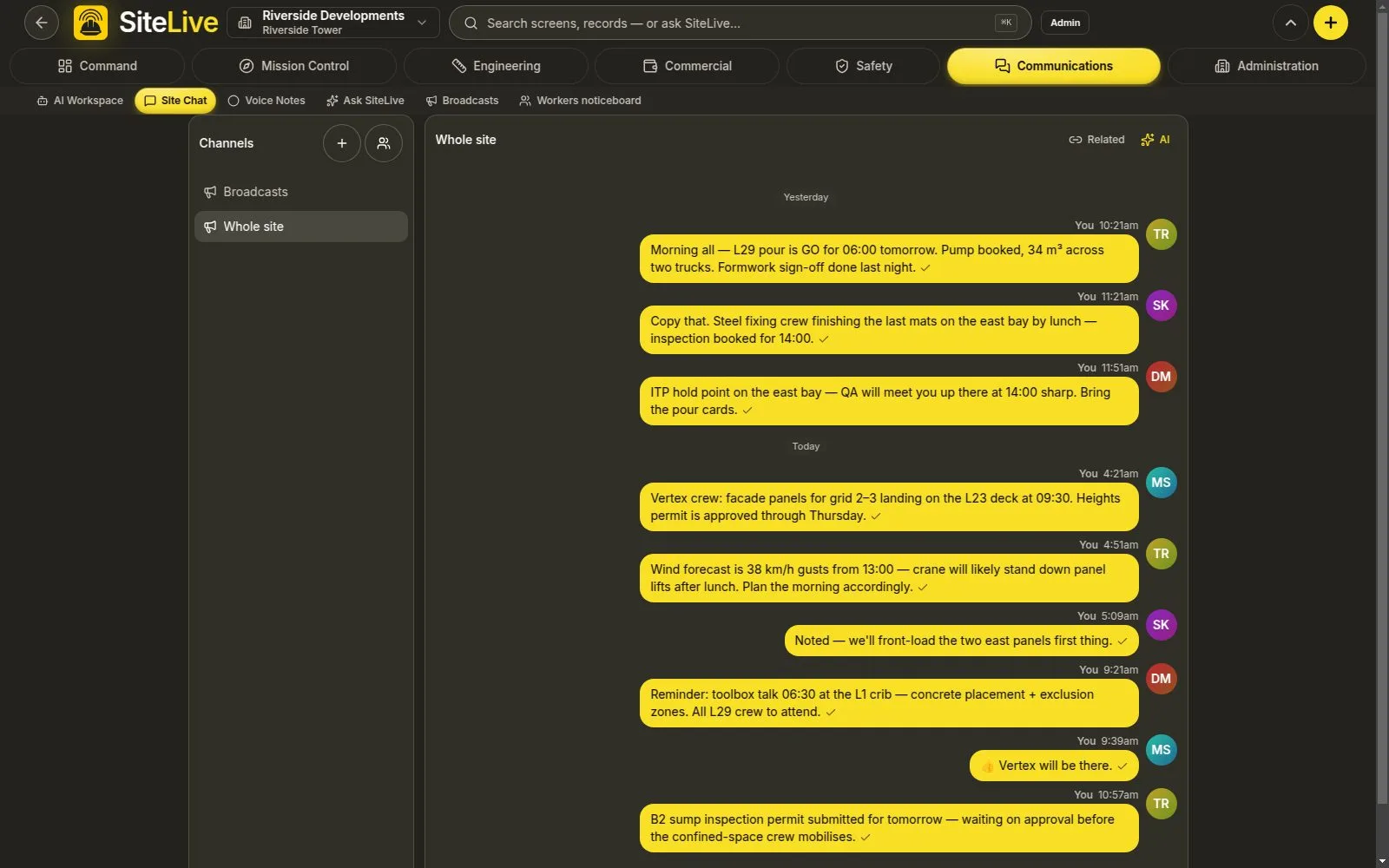Open the SiteLive logo home
The image size is (1389, 868).
[x=146, y=23]
